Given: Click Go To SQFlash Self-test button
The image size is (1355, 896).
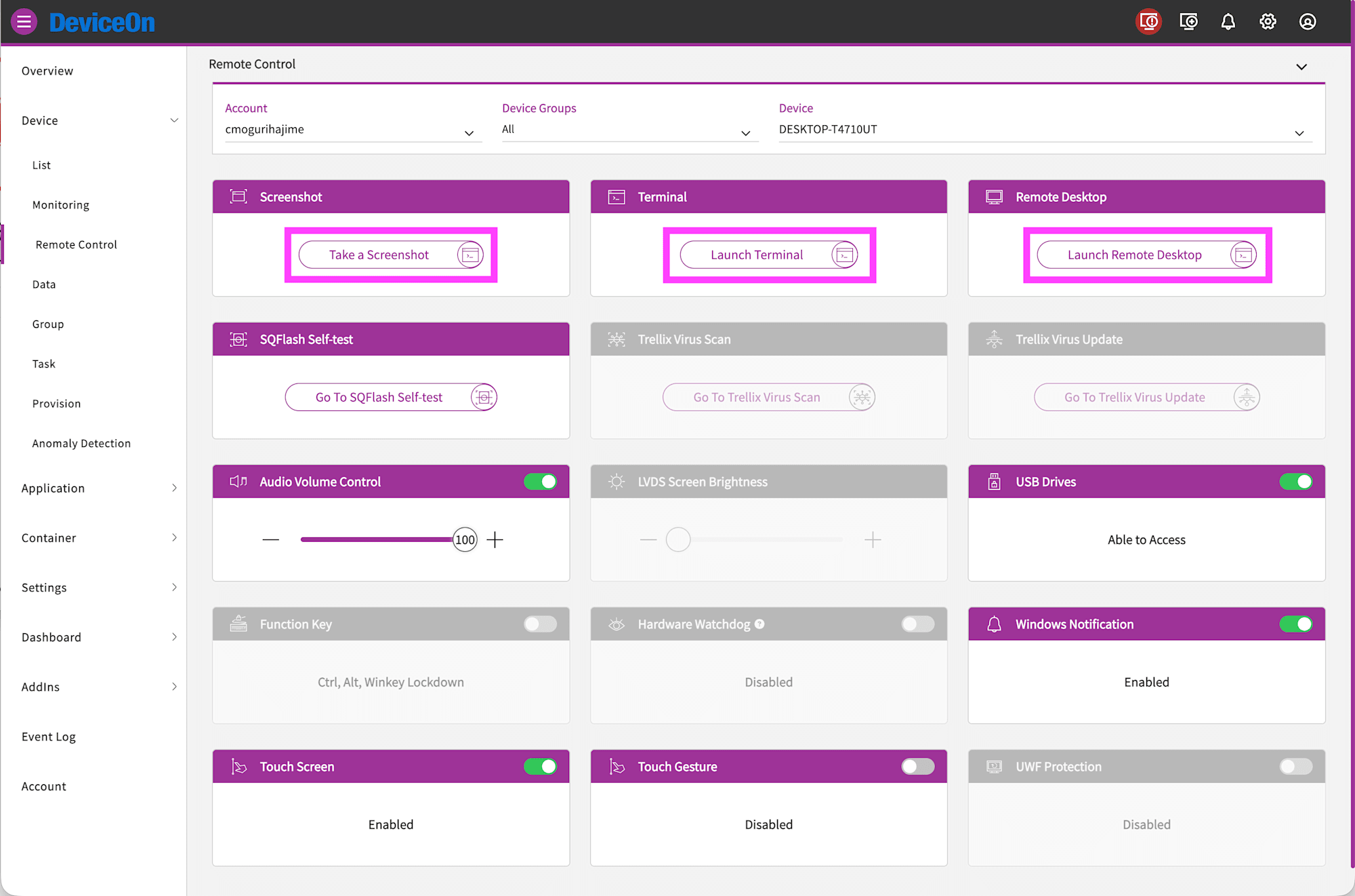Looking at the screenshot, I should coord(391,397).
